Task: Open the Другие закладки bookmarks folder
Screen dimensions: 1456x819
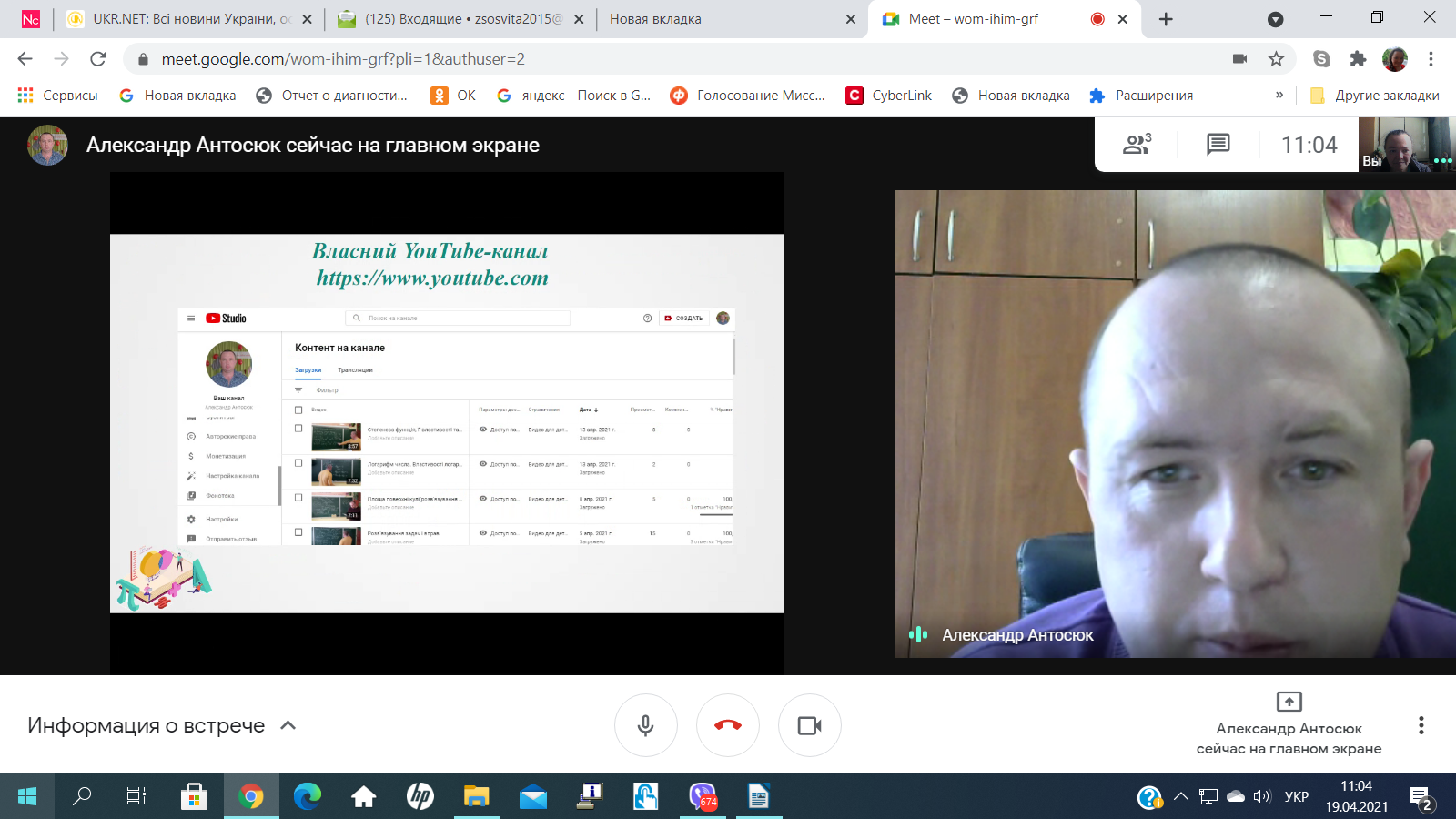Action: [1374, 96]
